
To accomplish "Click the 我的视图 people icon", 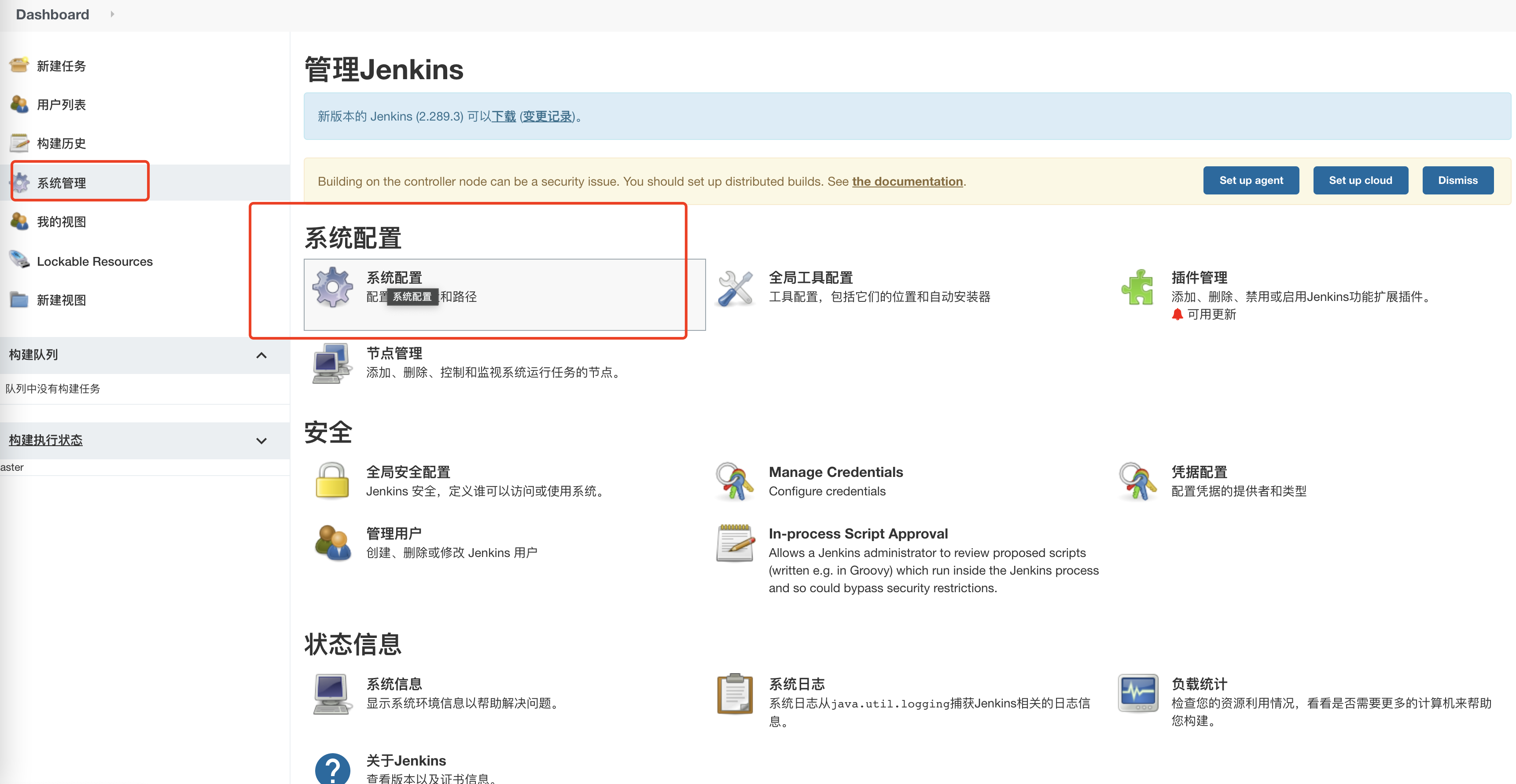I will coord(19,221).
